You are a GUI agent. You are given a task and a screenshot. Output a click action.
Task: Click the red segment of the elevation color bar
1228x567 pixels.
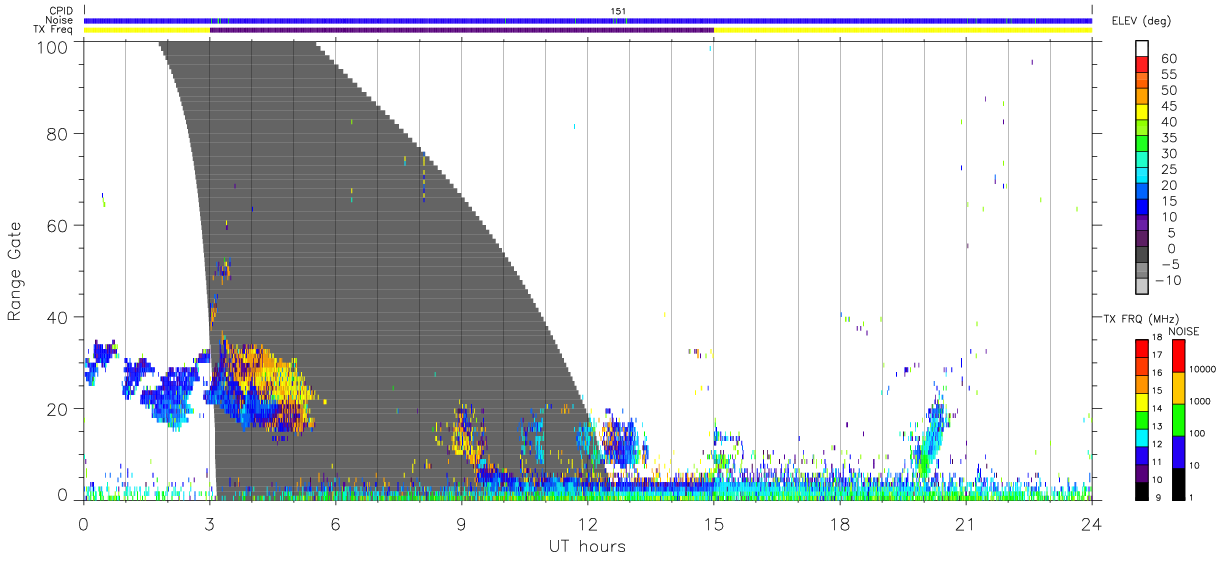[x=1141, y=66]
